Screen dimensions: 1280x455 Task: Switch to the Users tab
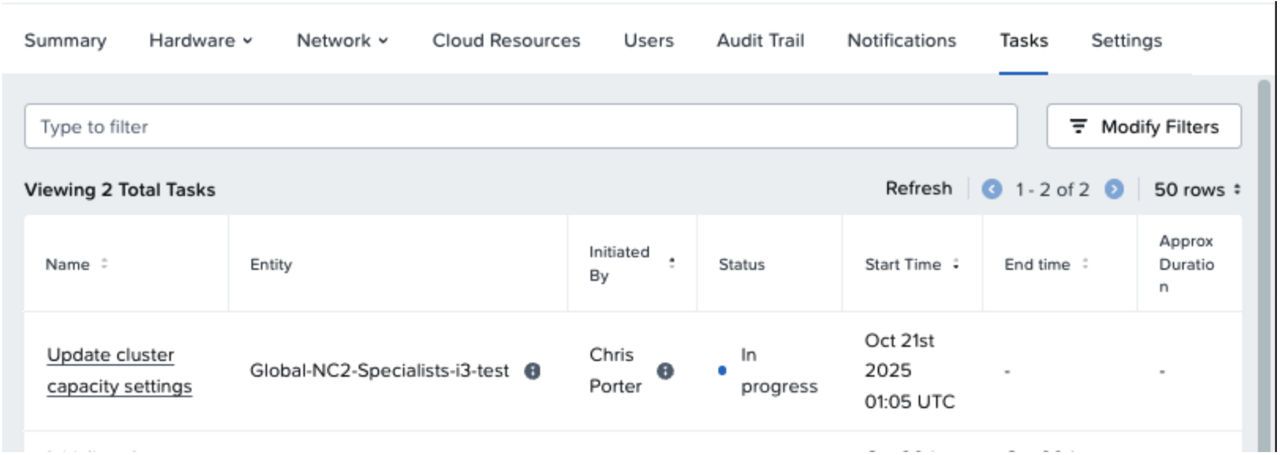click(x=649, y=41)
